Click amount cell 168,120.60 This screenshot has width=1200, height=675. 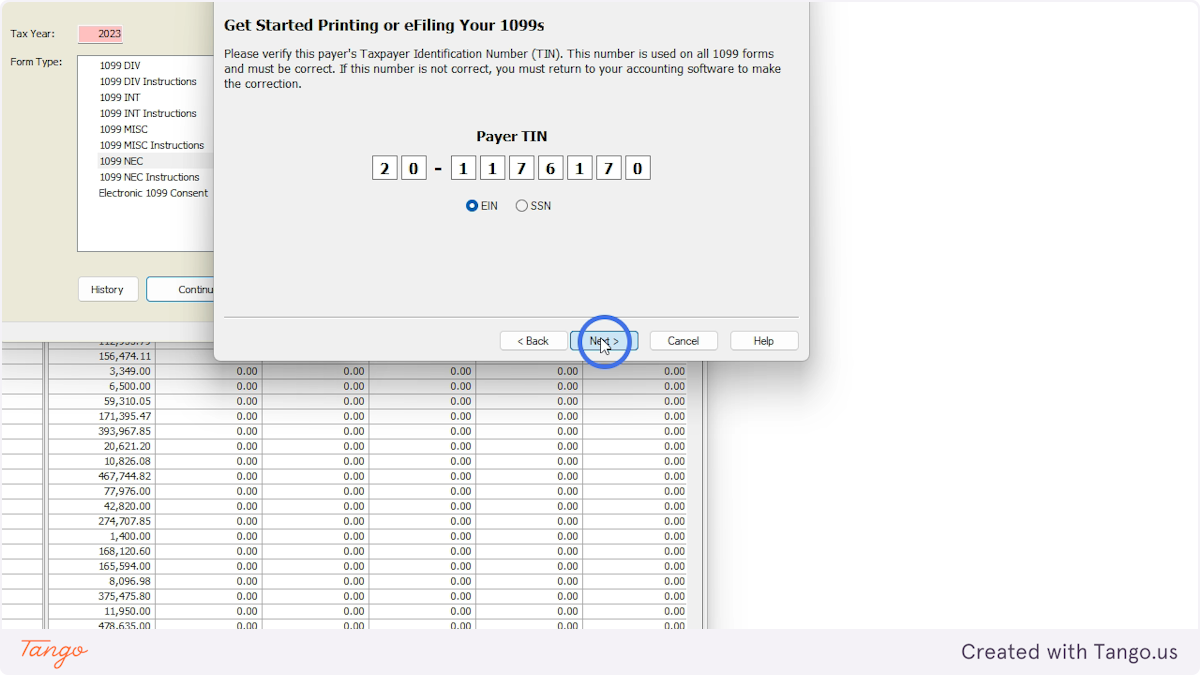(x=101, y=551)
